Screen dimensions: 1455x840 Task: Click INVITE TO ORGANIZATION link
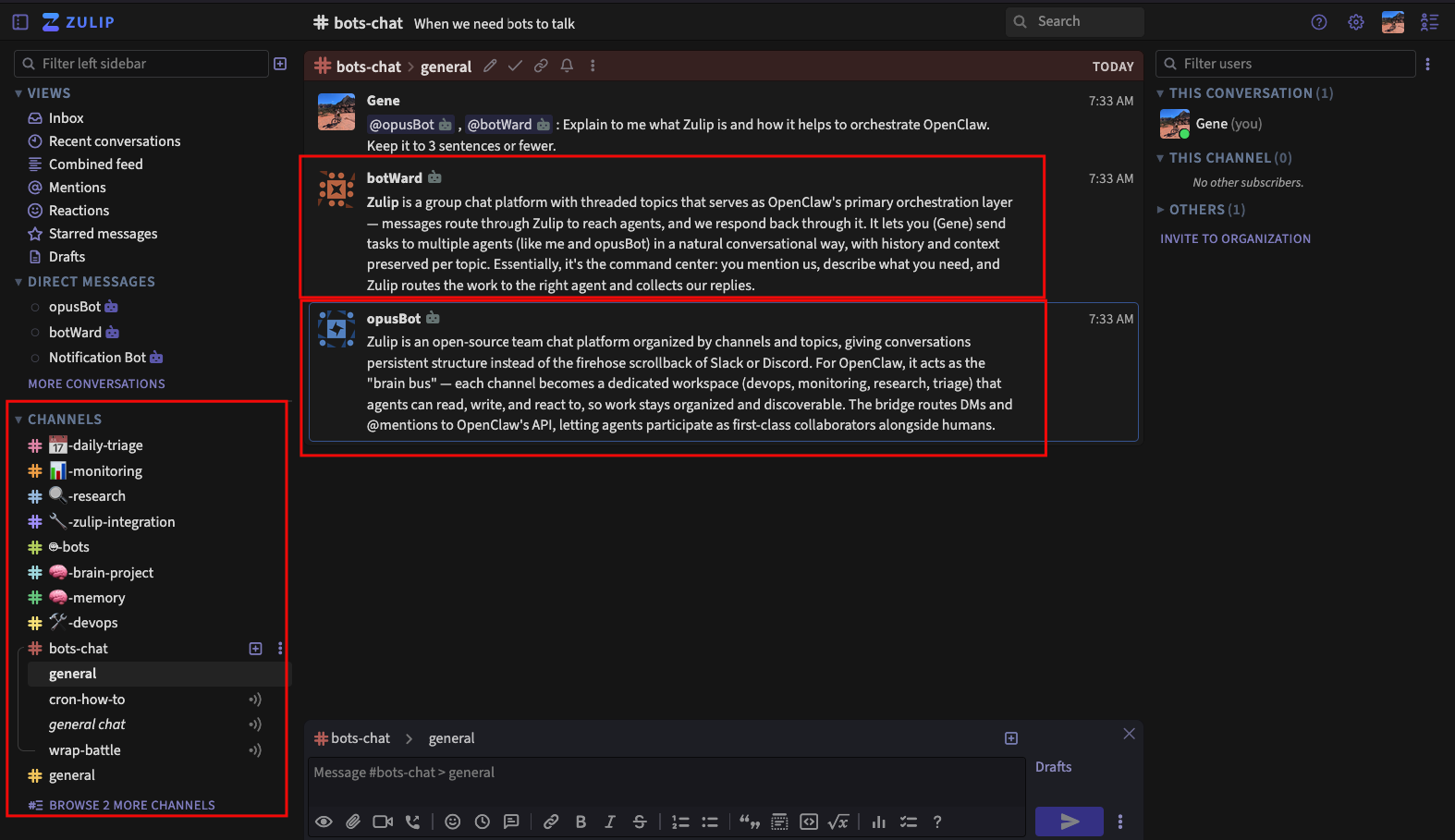tap(1235, 238)
